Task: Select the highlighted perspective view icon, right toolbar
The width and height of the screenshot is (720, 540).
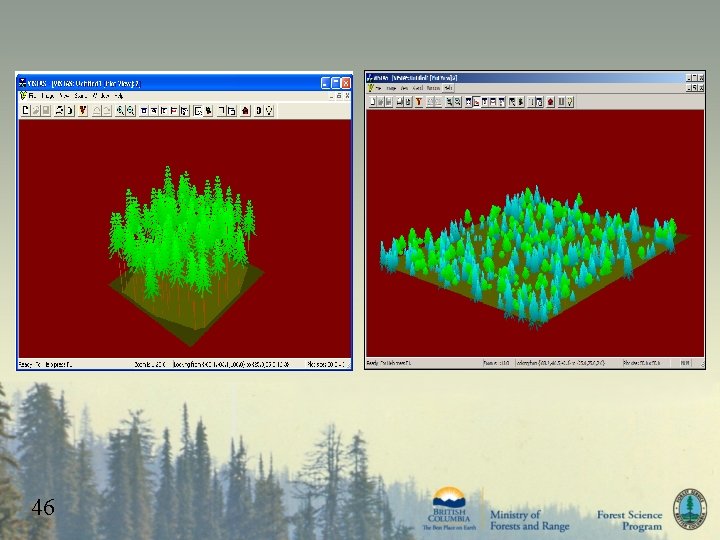Action: [476, 102]
